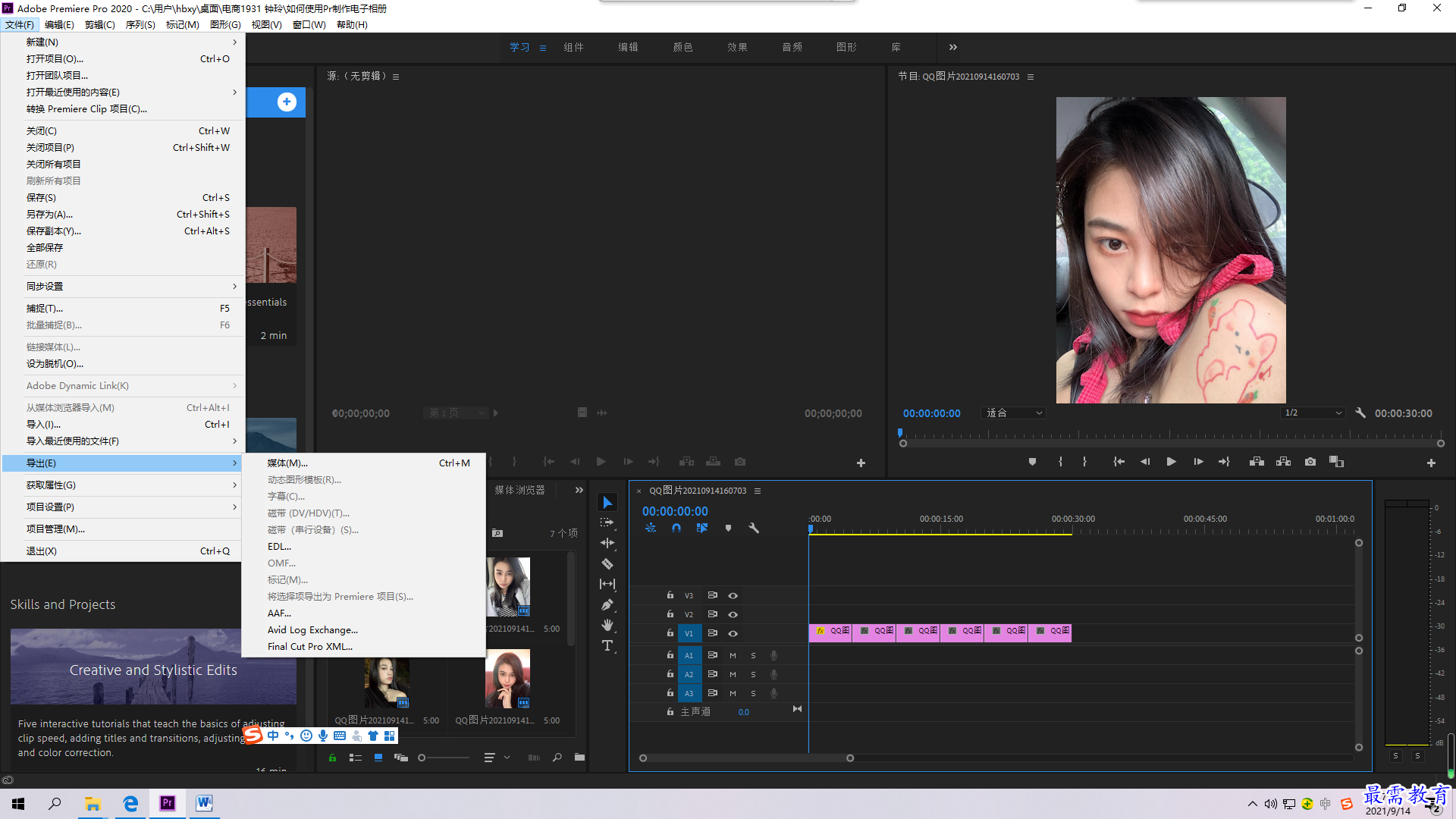Choose Final Cut Pro XML... export option
The height and width of the screenshot is (819, 1456).
pos(364,646)
